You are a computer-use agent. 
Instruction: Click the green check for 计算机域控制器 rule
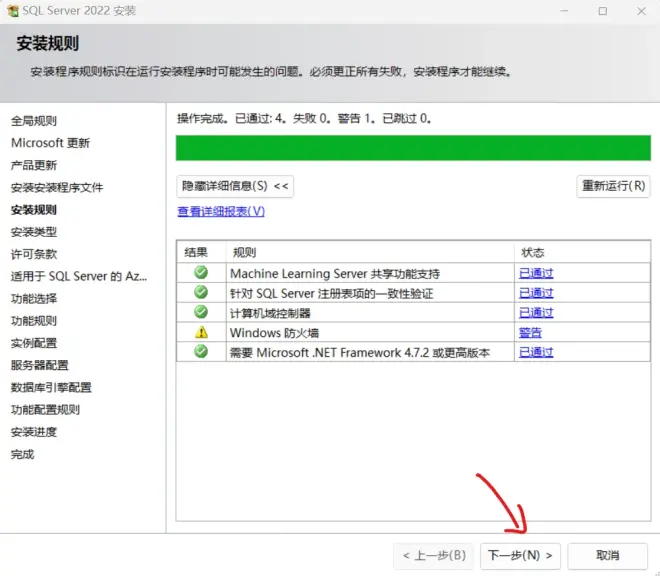pos(201,312)
